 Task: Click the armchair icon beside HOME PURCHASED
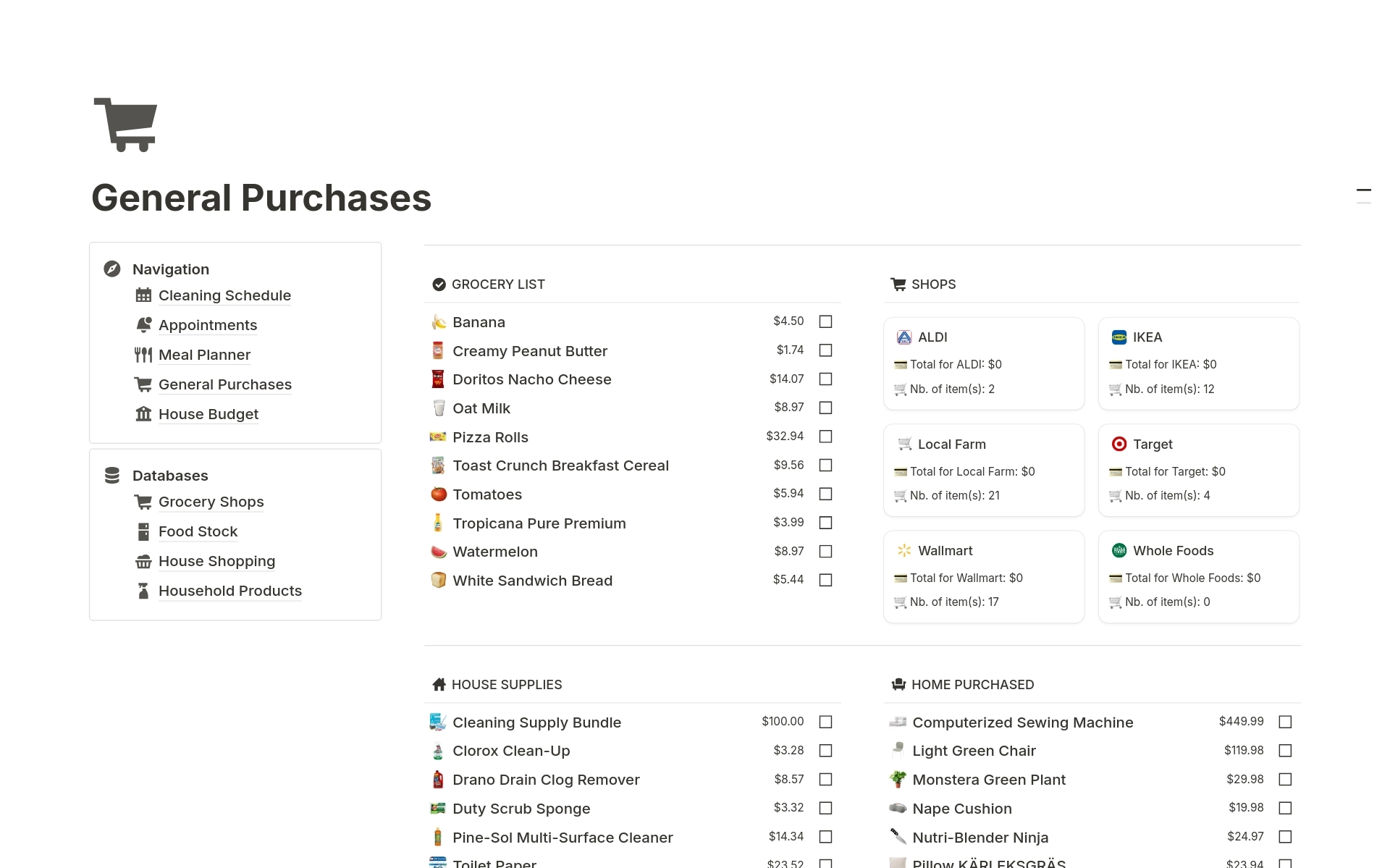tap(898, 685)
